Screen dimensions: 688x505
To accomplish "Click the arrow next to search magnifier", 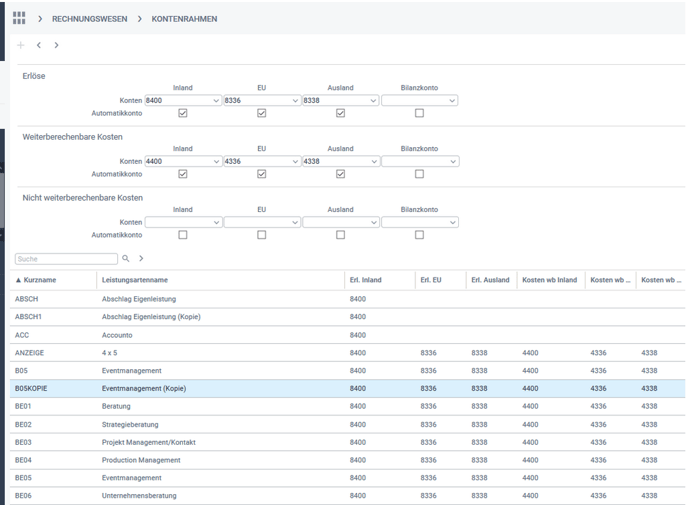I will [141, 259].
